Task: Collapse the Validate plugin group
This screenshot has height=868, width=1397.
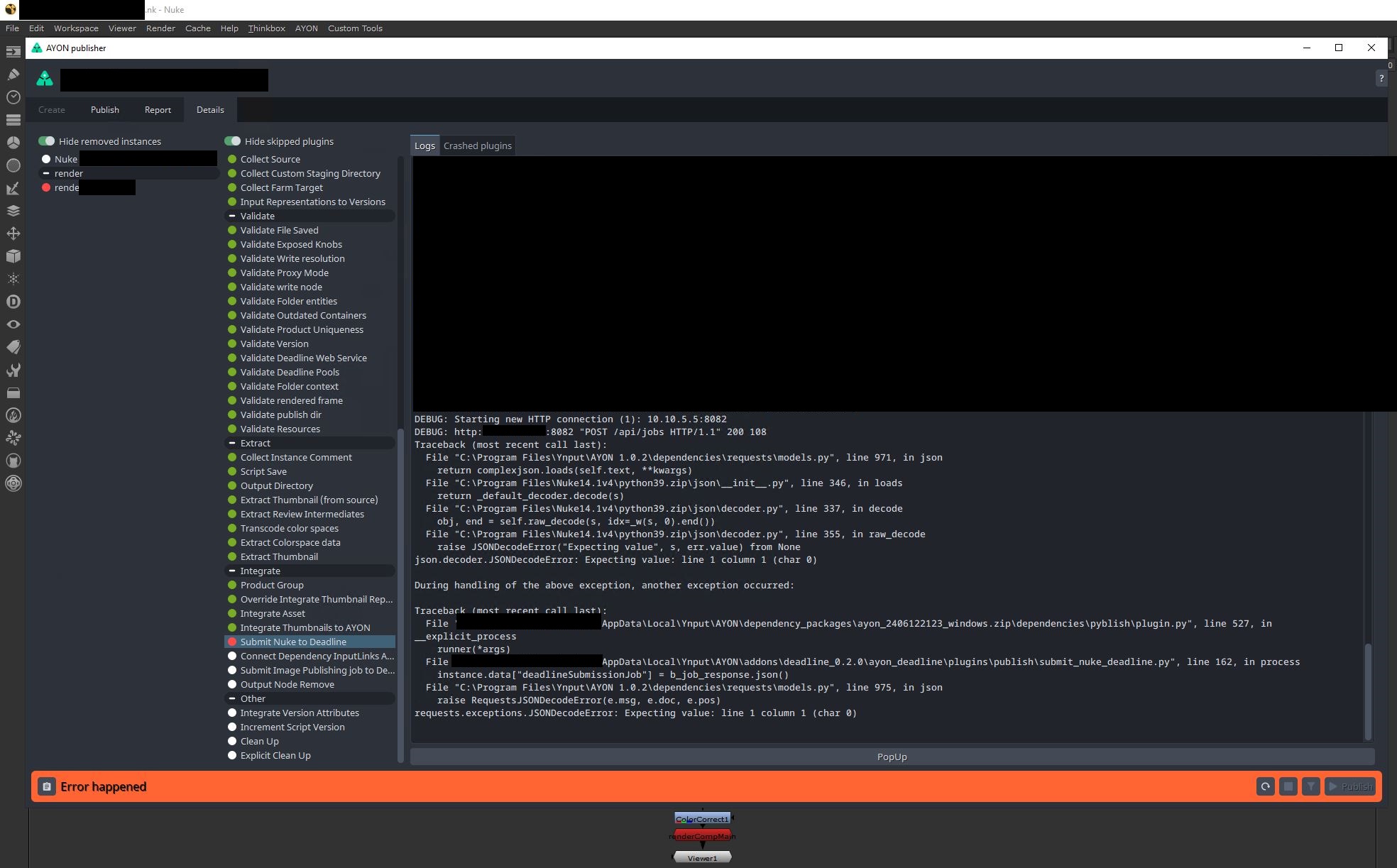Action: click(x=232, y=216)
